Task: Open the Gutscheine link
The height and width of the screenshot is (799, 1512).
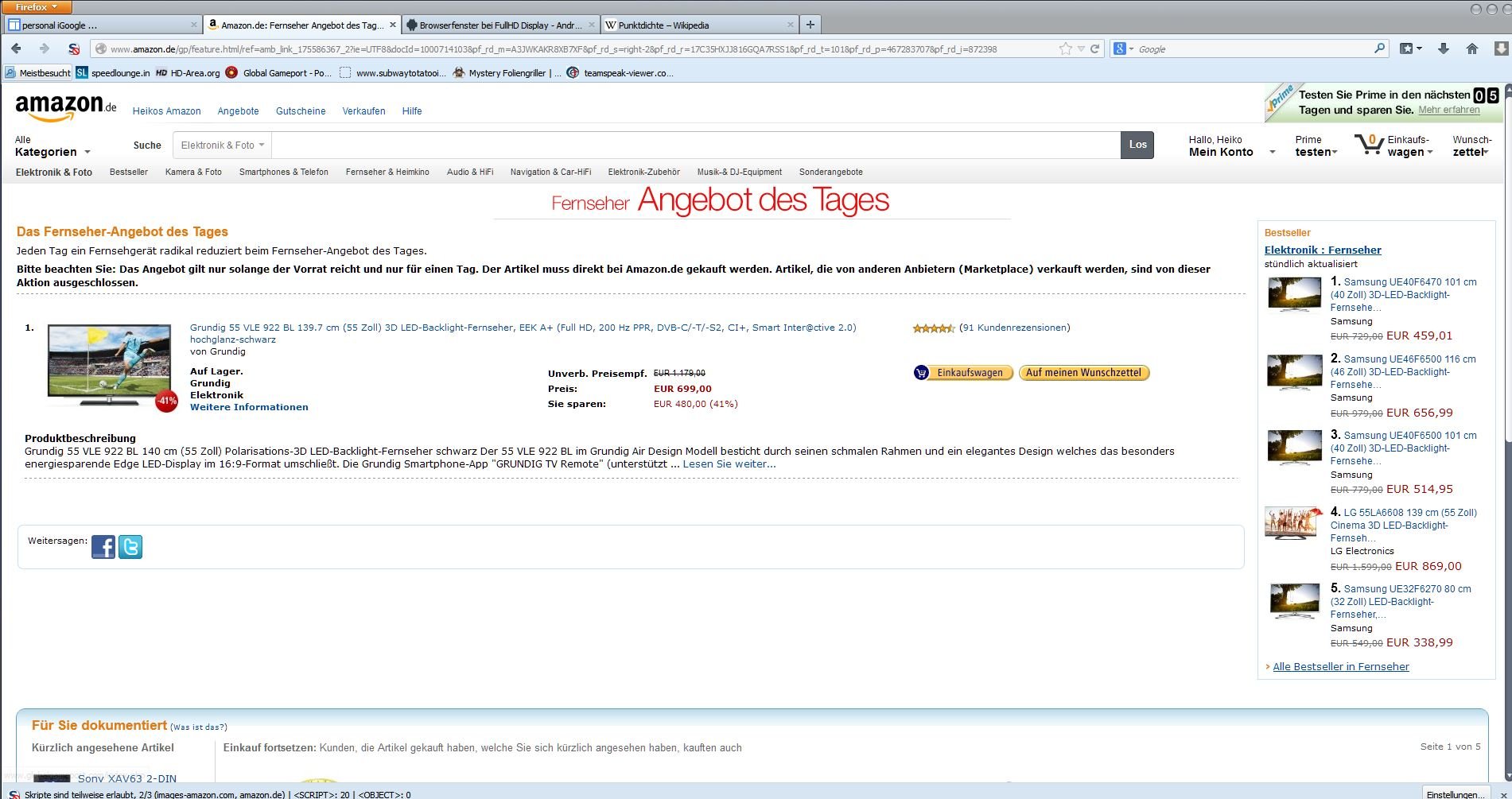Action: pos(301,111)
